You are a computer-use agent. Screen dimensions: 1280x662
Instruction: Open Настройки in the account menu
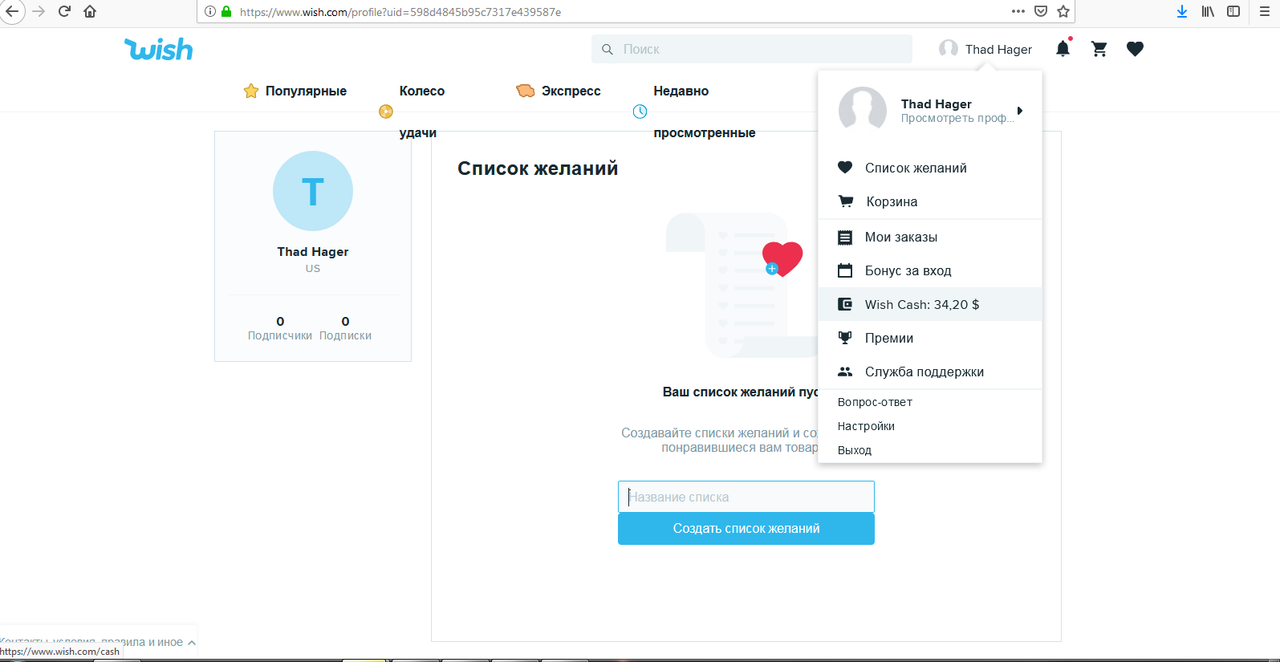click(x=866, y=426)
